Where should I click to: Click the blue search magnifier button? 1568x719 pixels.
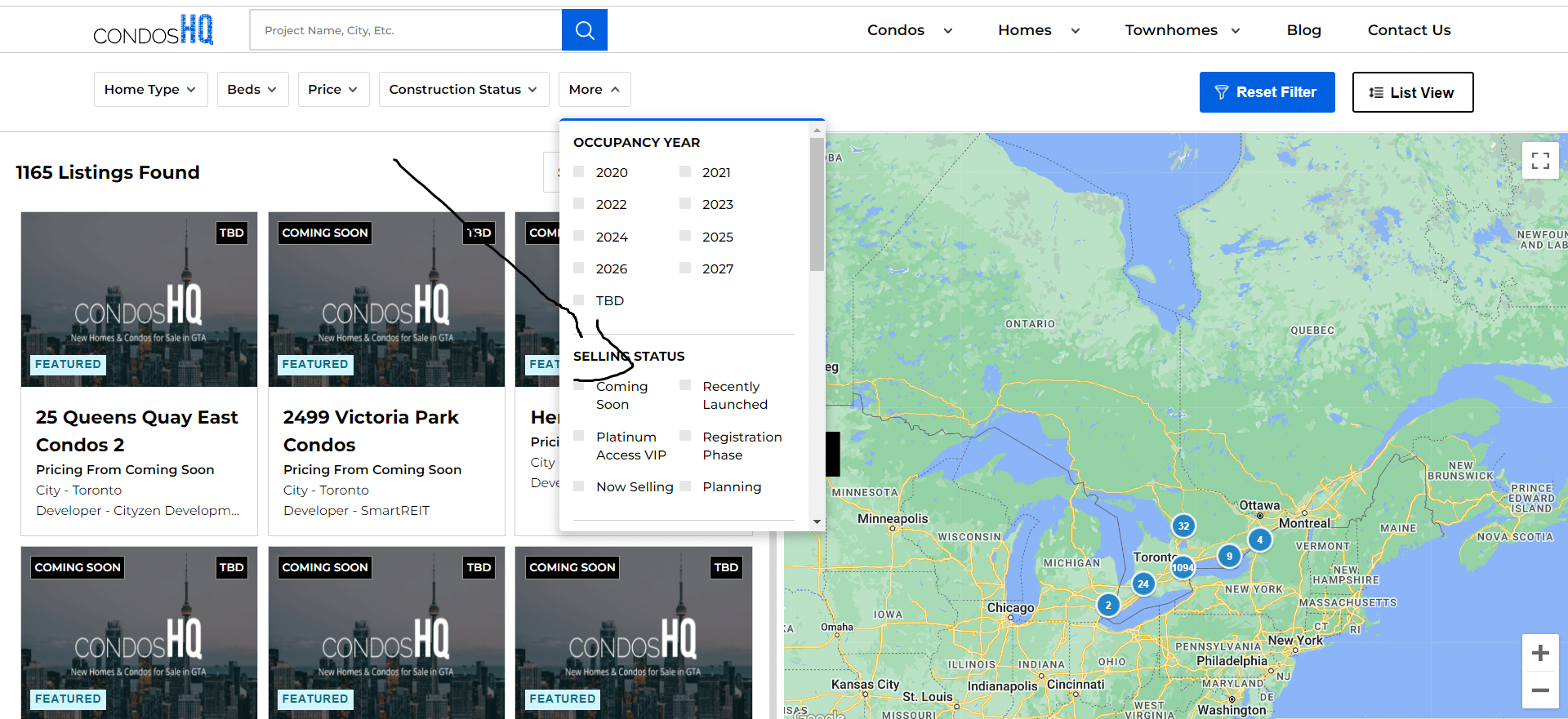click(x=584, y=30)
